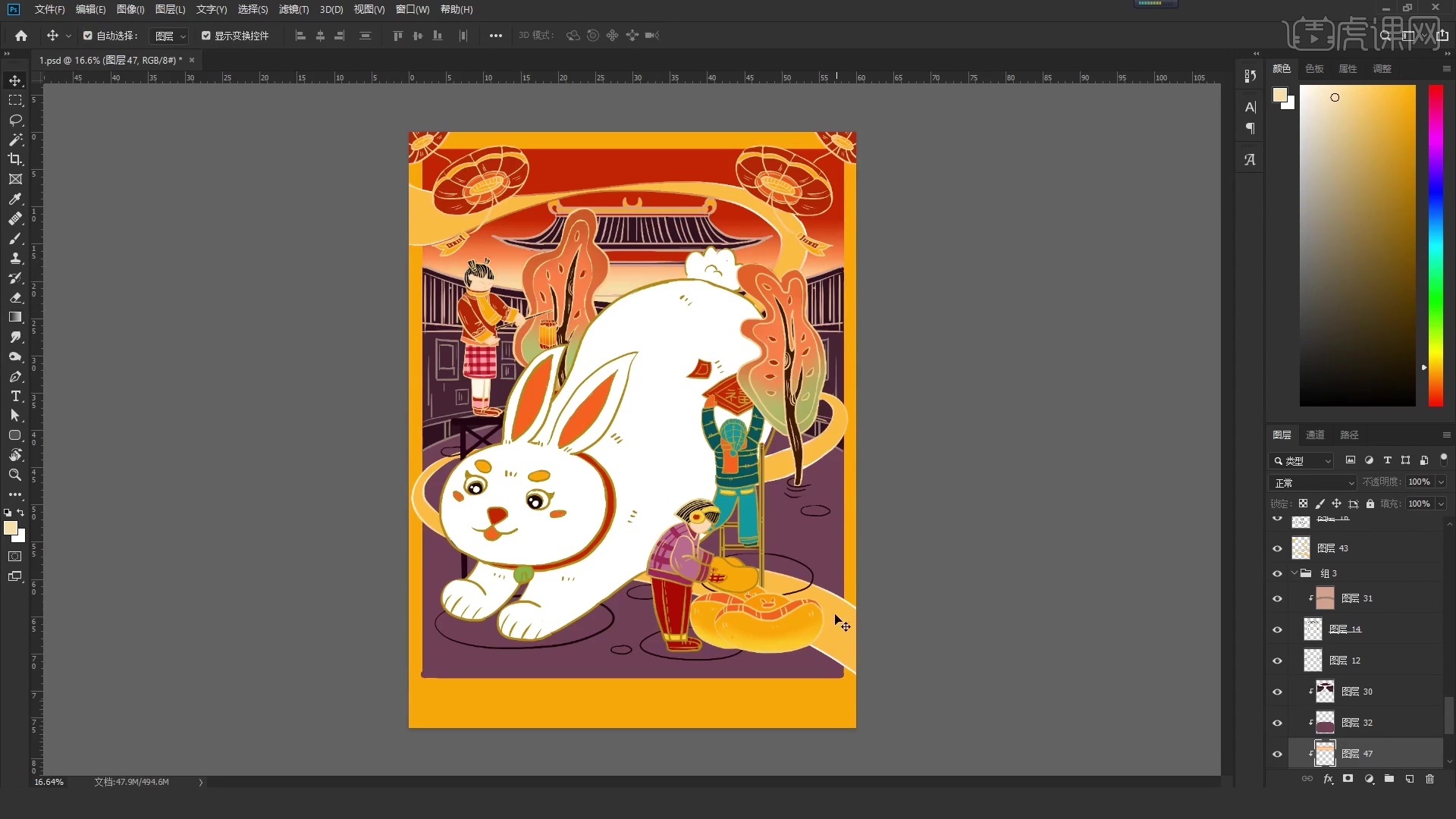Add layer style with fx icon
The height and width of the screenshot is (819, 1456).
tap(1328, 779)
